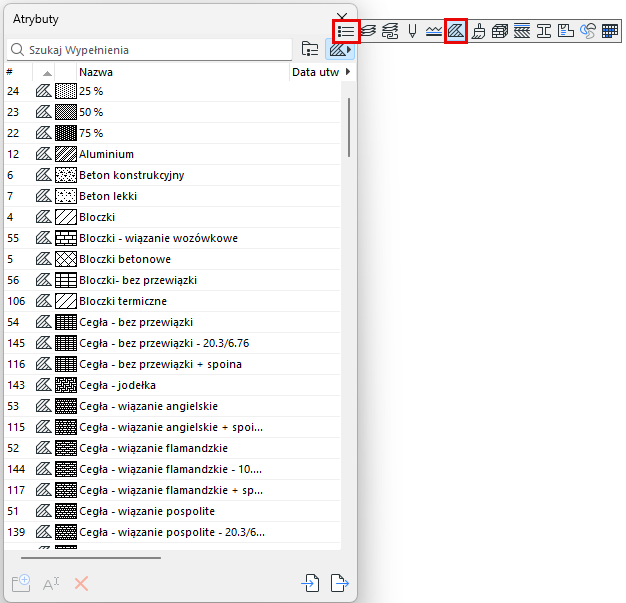Select Cegła - wiązanie angielskie + spoi...
The height and width of the screenshot is (603, 626).
(172, 427)
